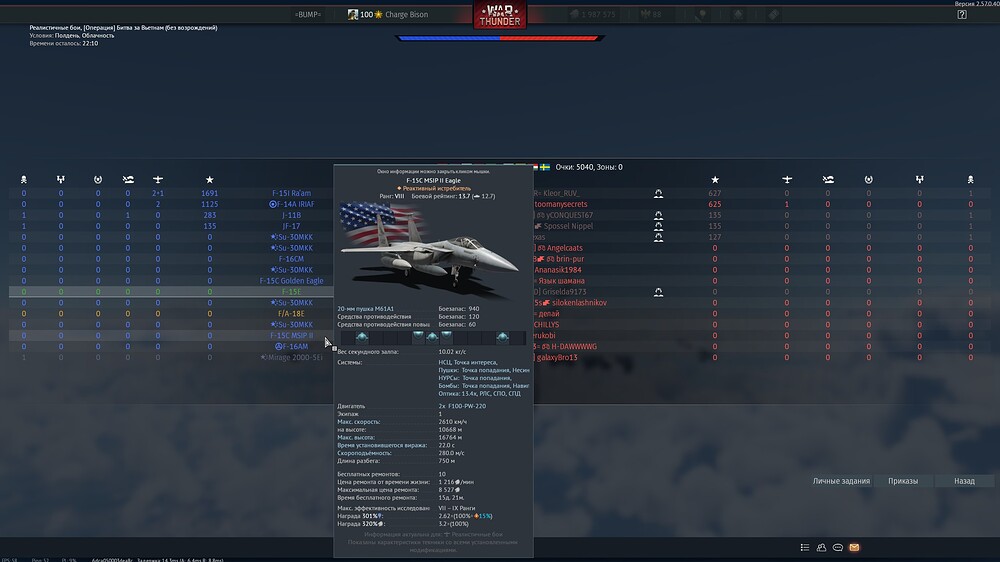Select the F-15I Ra'am row
This screenshot has height=562, width=1000.
171,193
